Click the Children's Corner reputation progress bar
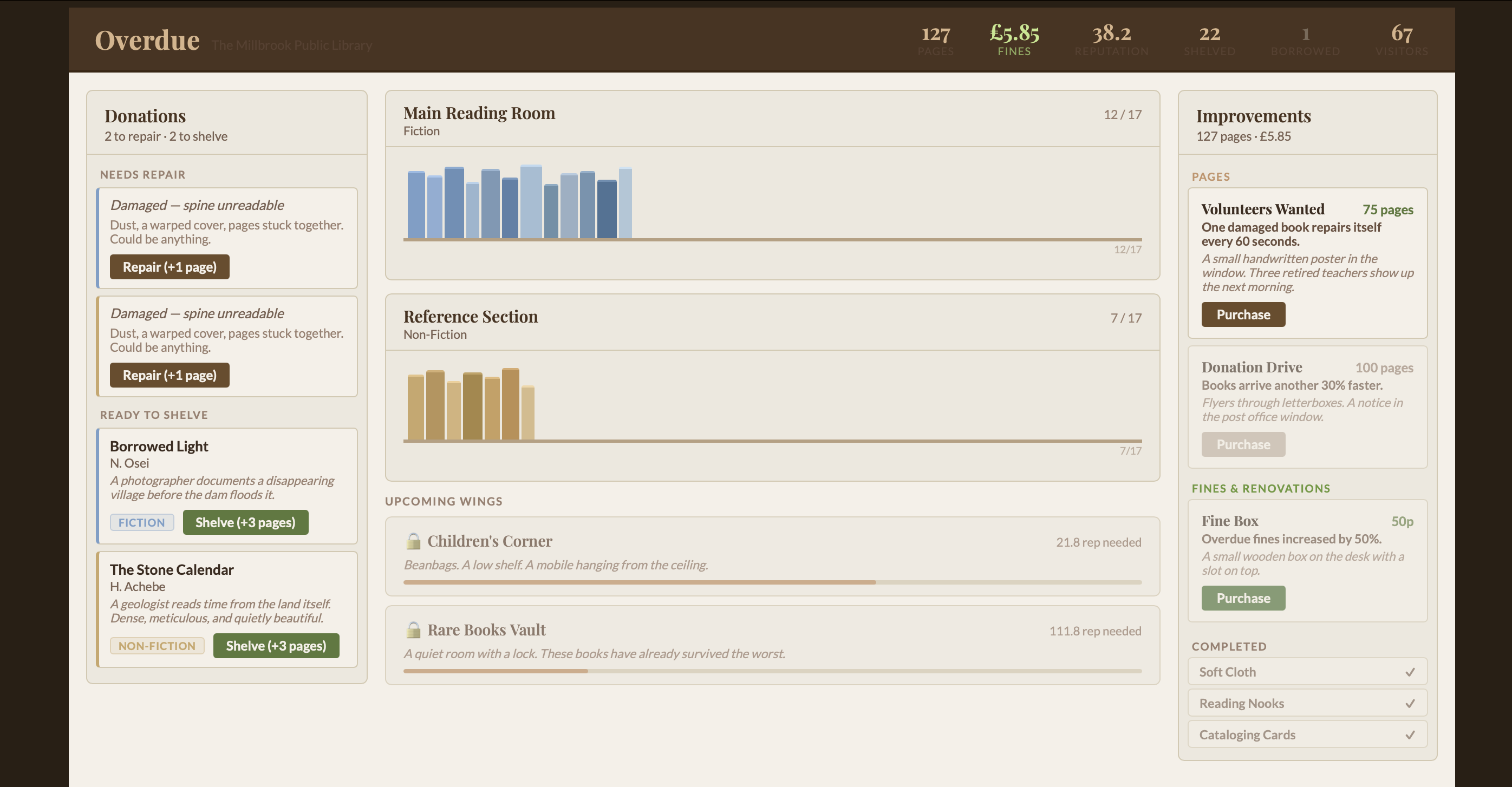This screenshot has width=1512, height=787. pyautogui.click(x=772, y=582)
